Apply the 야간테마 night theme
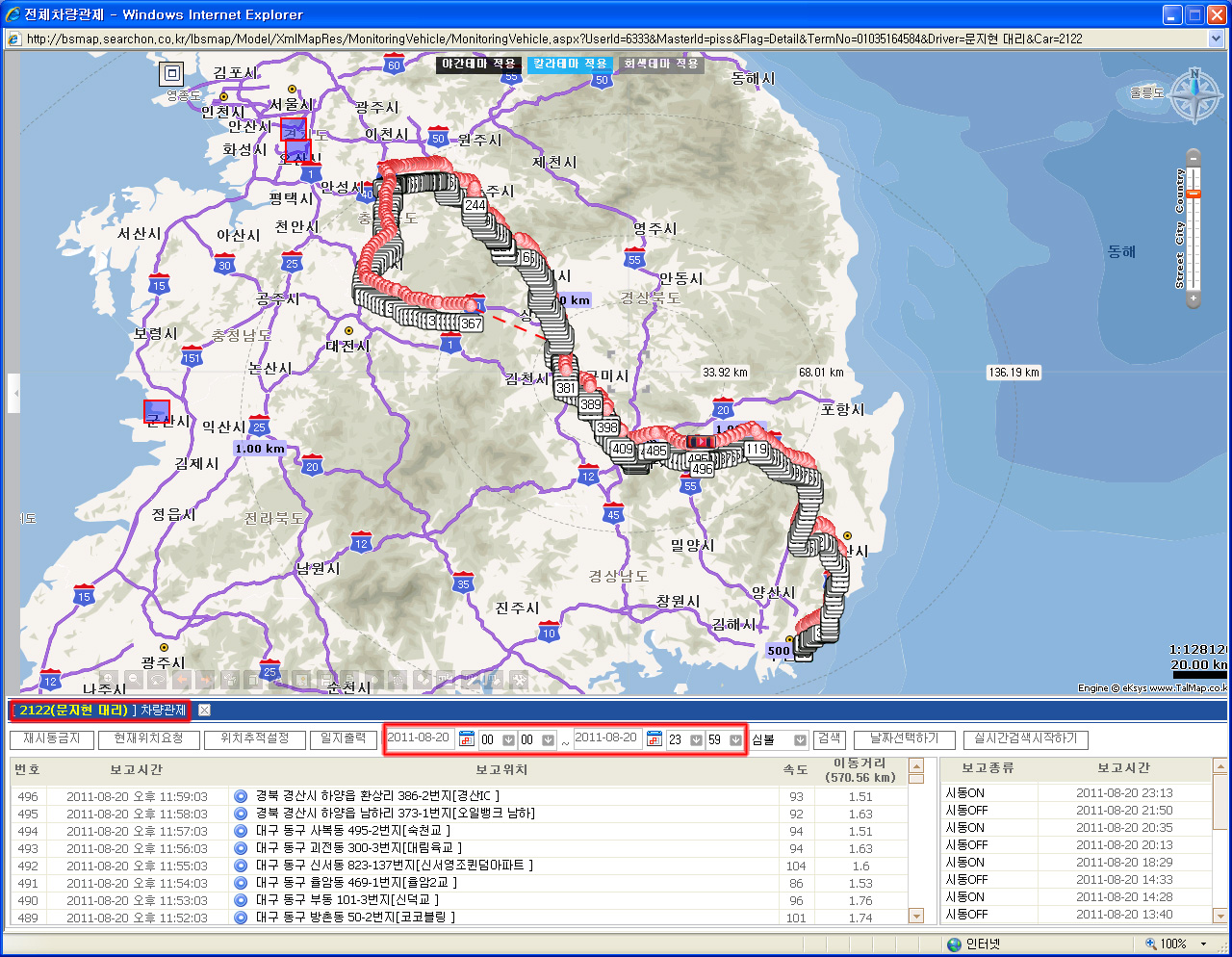The image size is (1232, 957). 478,64
